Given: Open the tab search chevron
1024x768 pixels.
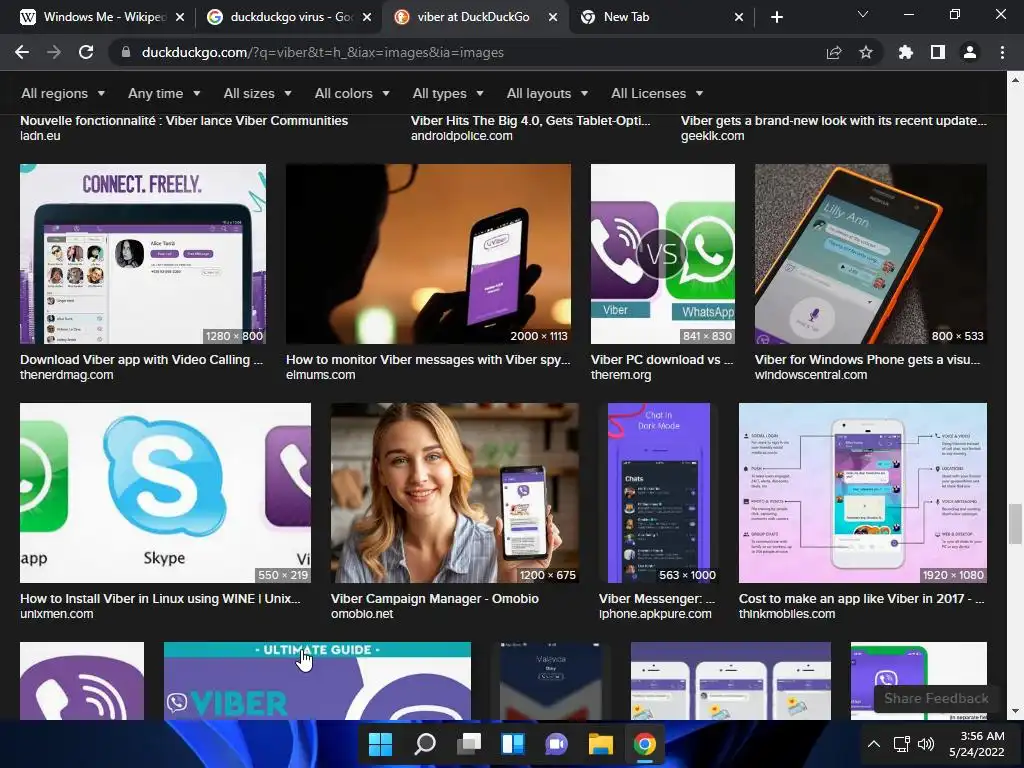Looking at the screenshot, I should pyautogui.click(x=863, y=14).
